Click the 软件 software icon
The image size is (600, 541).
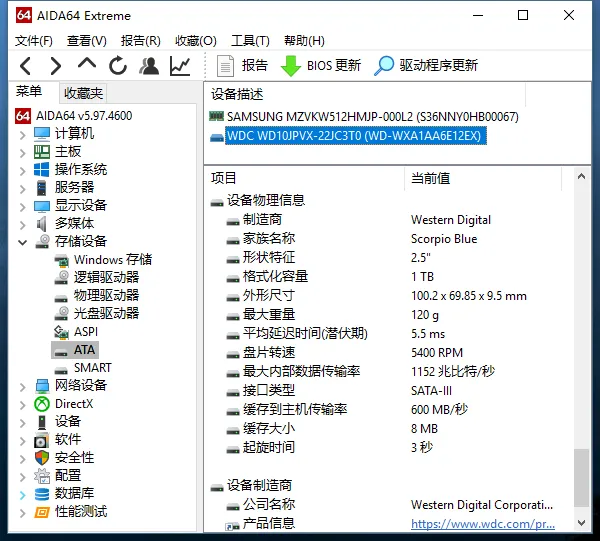[41, 440]
